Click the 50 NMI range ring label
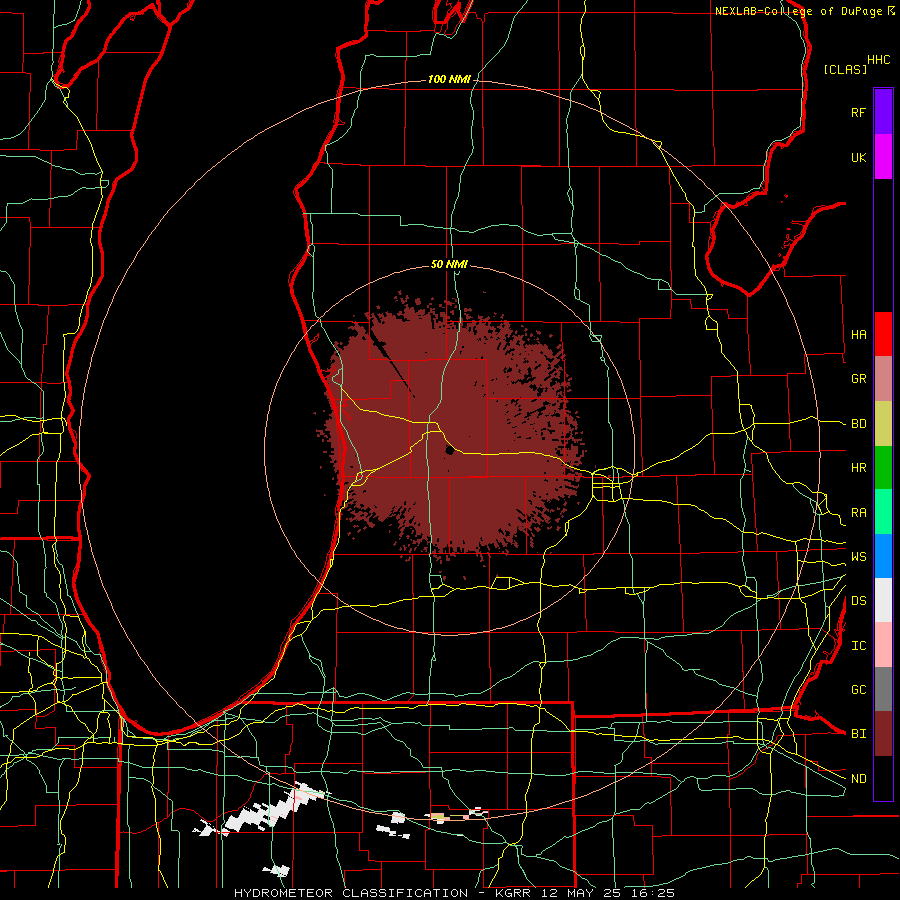The width and height of the screenshot is (900, 900). (449, 264)
